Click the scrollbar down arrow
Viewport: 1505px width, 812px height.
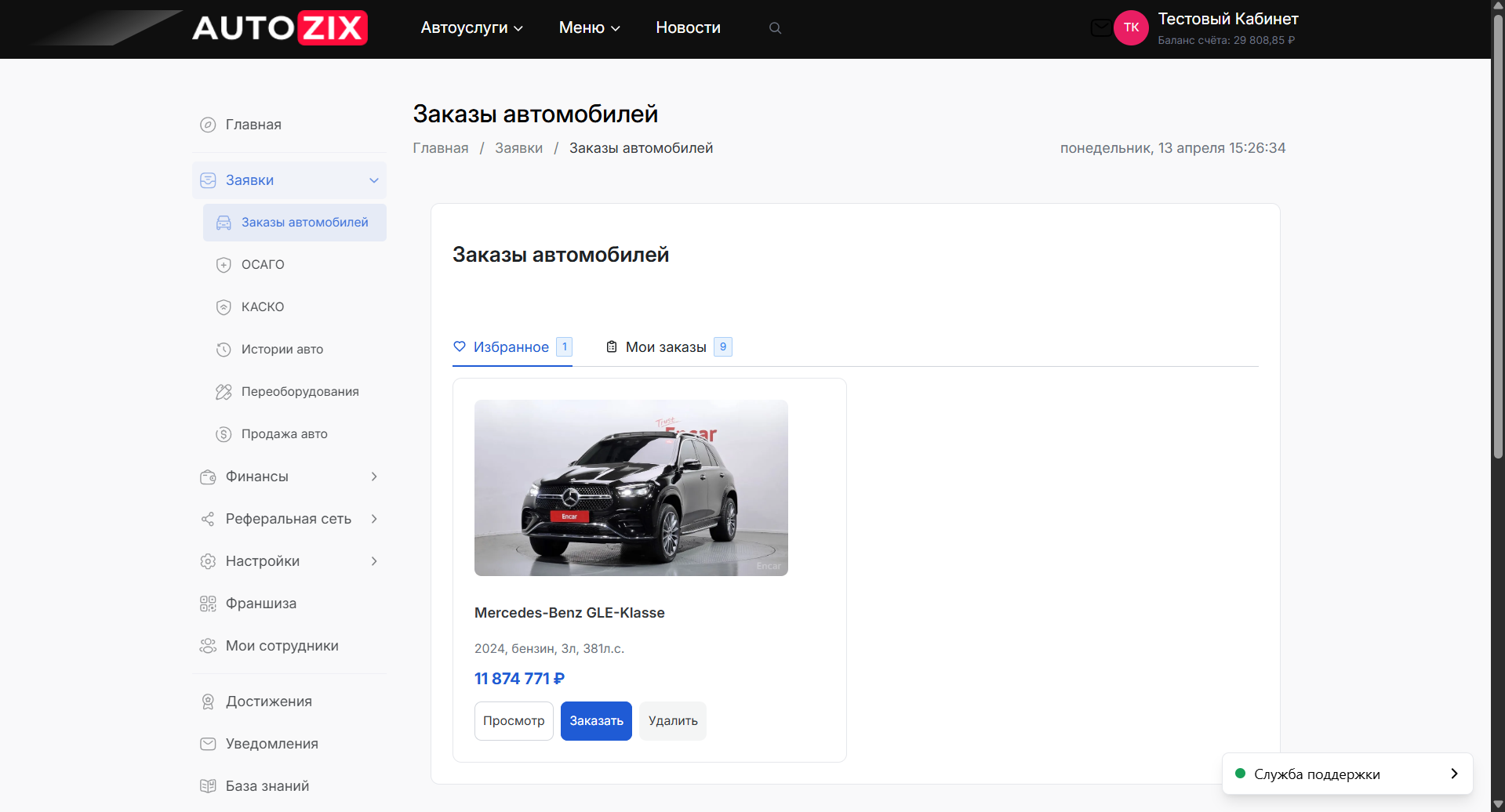point(1498,805)
